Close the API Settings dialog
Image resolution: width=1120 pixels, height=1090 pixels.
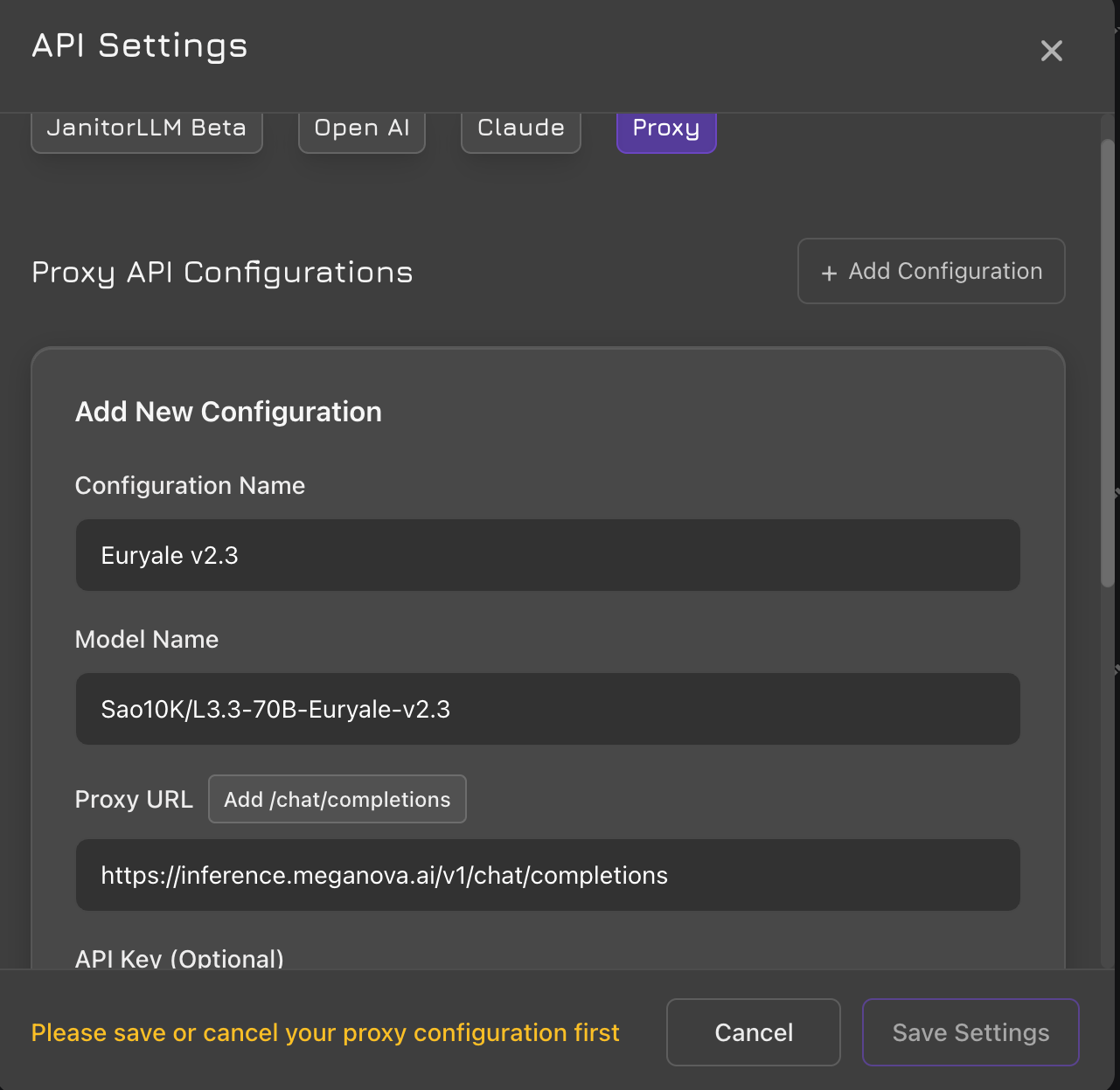click(1051, 51)
